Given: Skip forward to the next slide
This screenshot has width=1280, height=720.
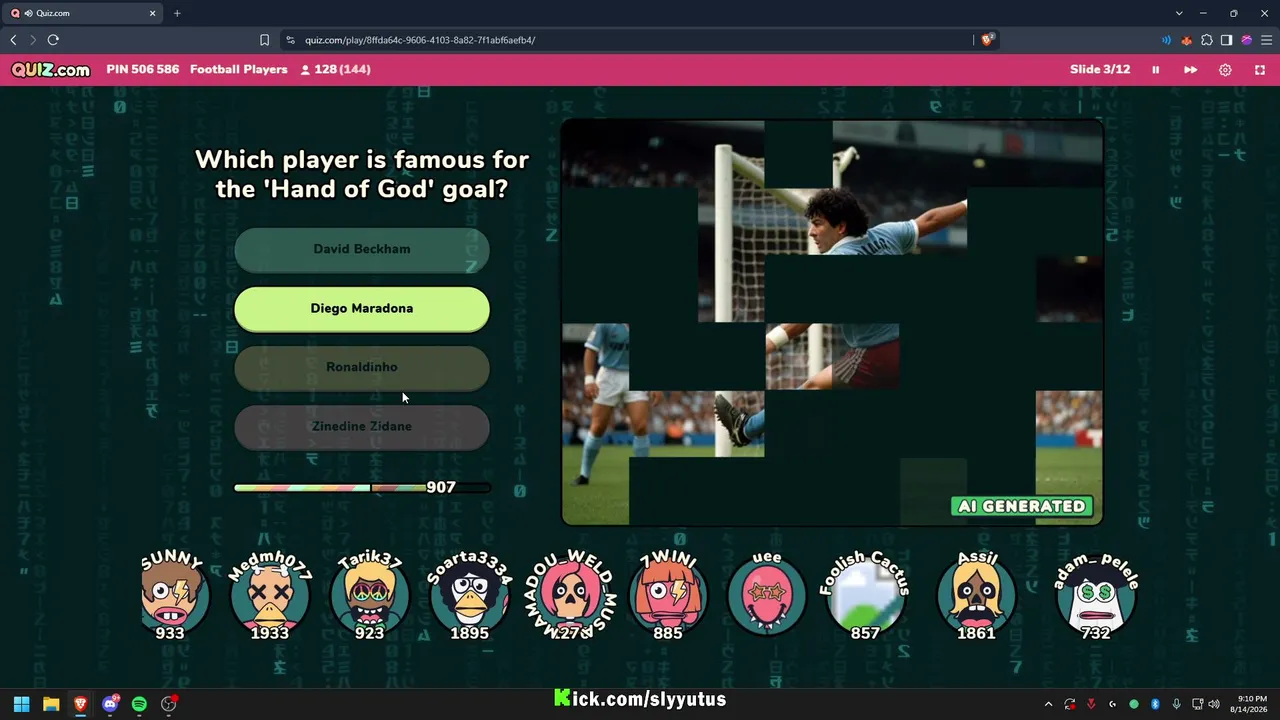Looking at the screenshot, I should click(x=1190, y=70).
